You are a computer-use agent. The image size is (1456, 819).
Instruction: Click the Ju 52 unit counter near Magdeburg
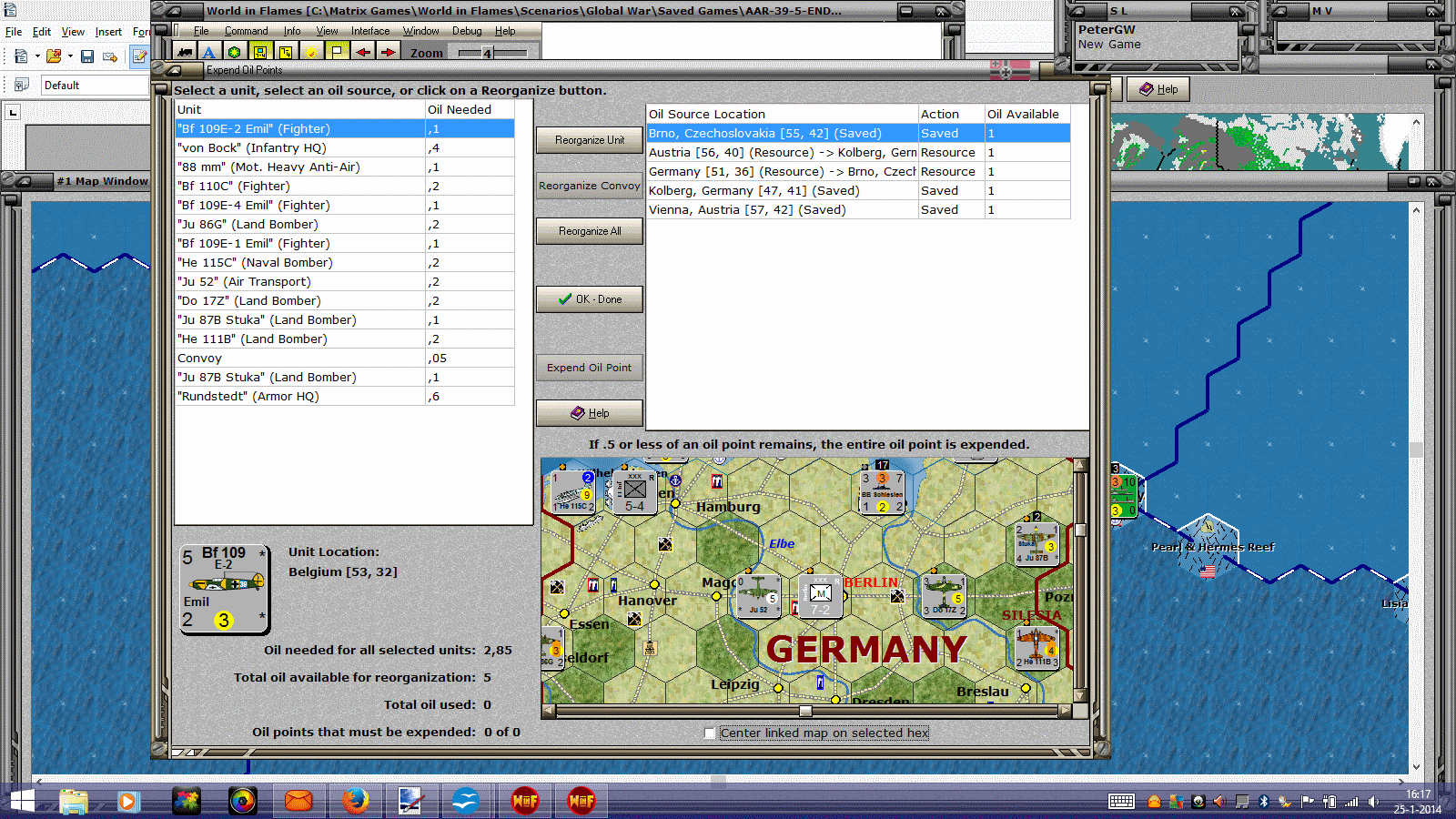pos(759,596)
